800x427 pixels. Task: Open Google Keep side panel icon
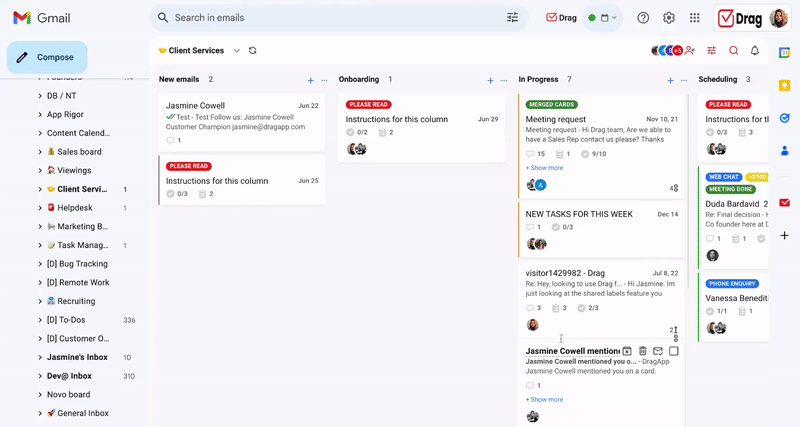pyautogui.click(x=784, y=85)
